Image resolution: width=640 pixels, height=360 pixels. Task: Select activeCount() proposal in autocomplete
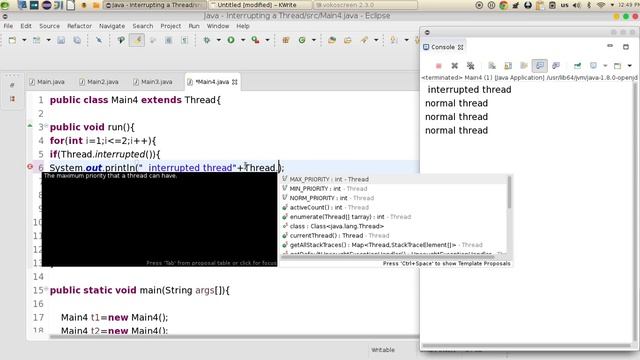click(x=394, y=207)
